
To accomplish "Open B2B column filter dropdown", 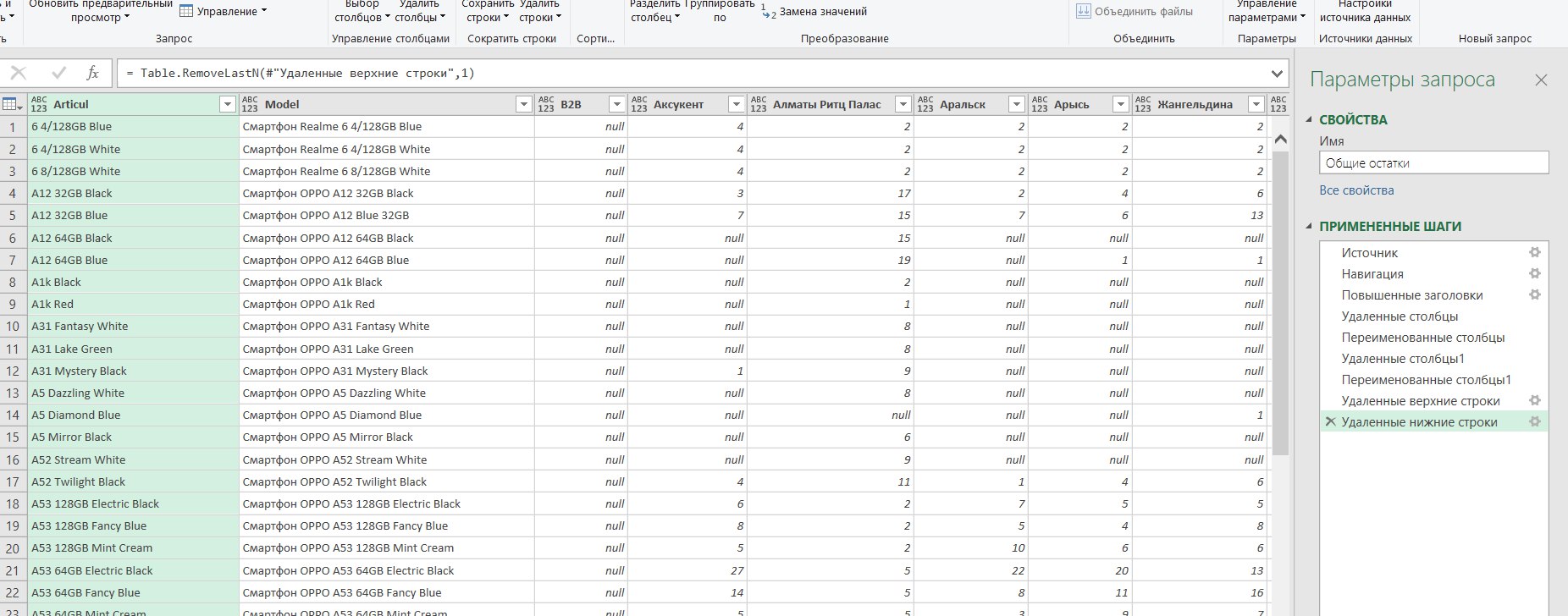I will coord(616,104).
